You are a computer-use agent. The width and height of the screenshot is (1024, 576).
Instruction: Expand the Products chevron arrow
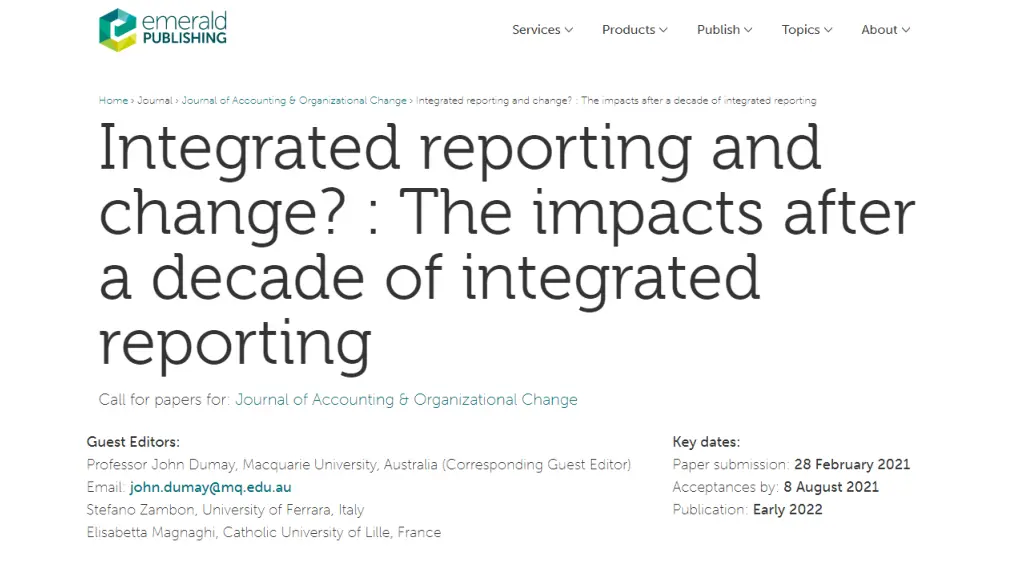(x=664, y=30)
